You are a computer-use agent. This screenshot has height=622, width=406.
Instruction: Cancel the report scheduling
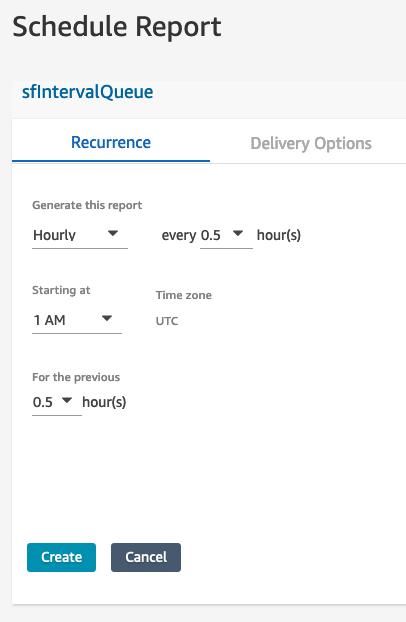[146, 557]
